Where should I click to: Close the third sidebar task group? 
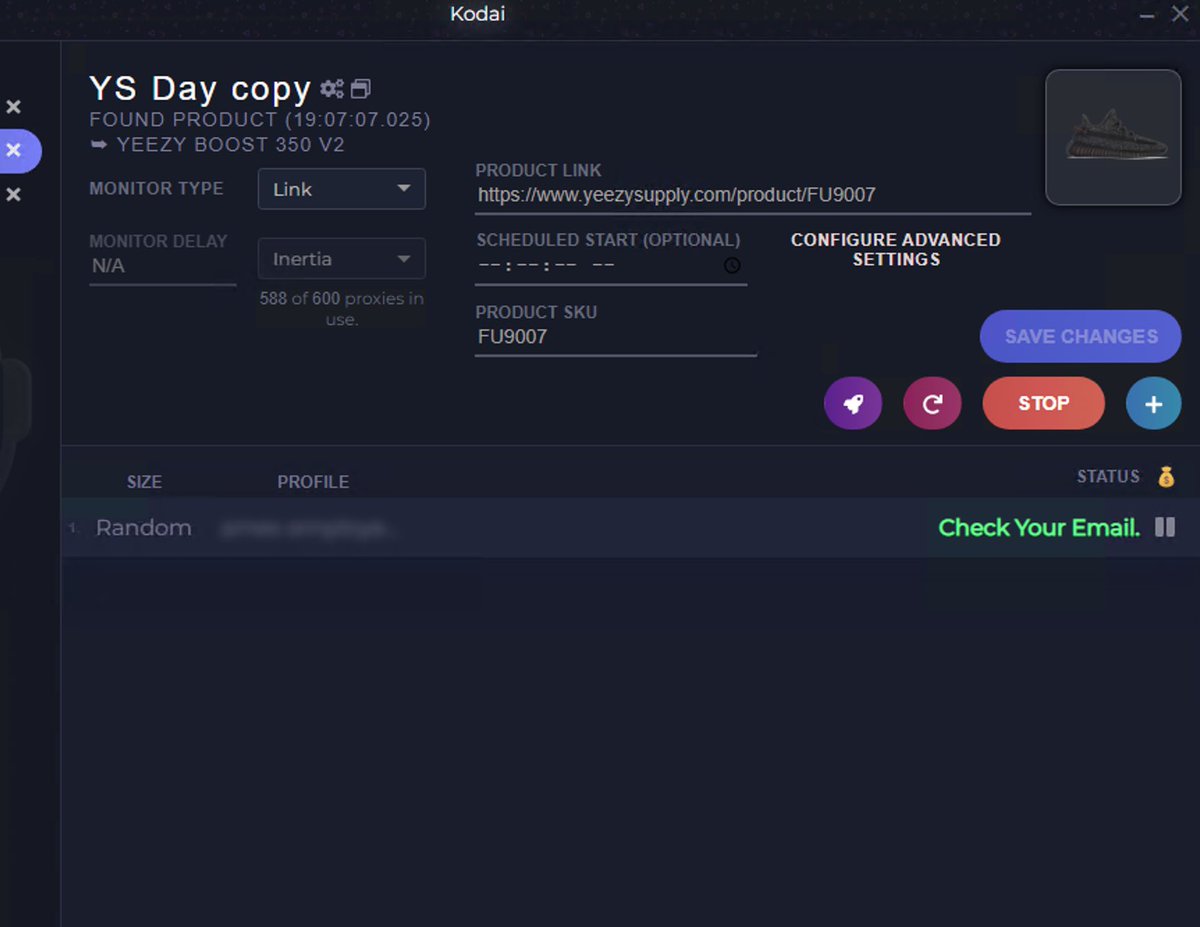coord(13,195)
